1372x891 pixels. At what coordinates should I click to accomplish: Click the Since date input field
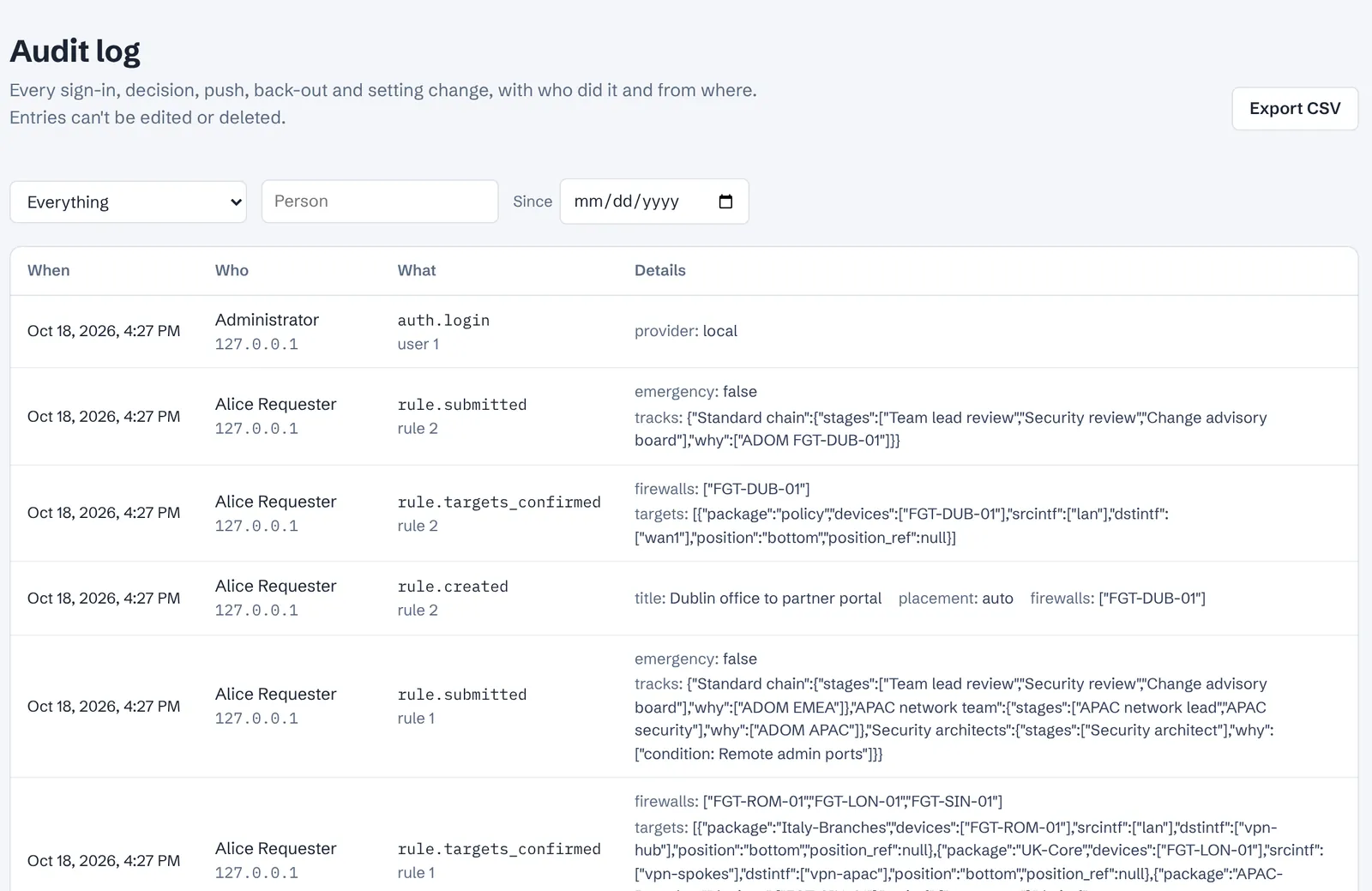654,202
